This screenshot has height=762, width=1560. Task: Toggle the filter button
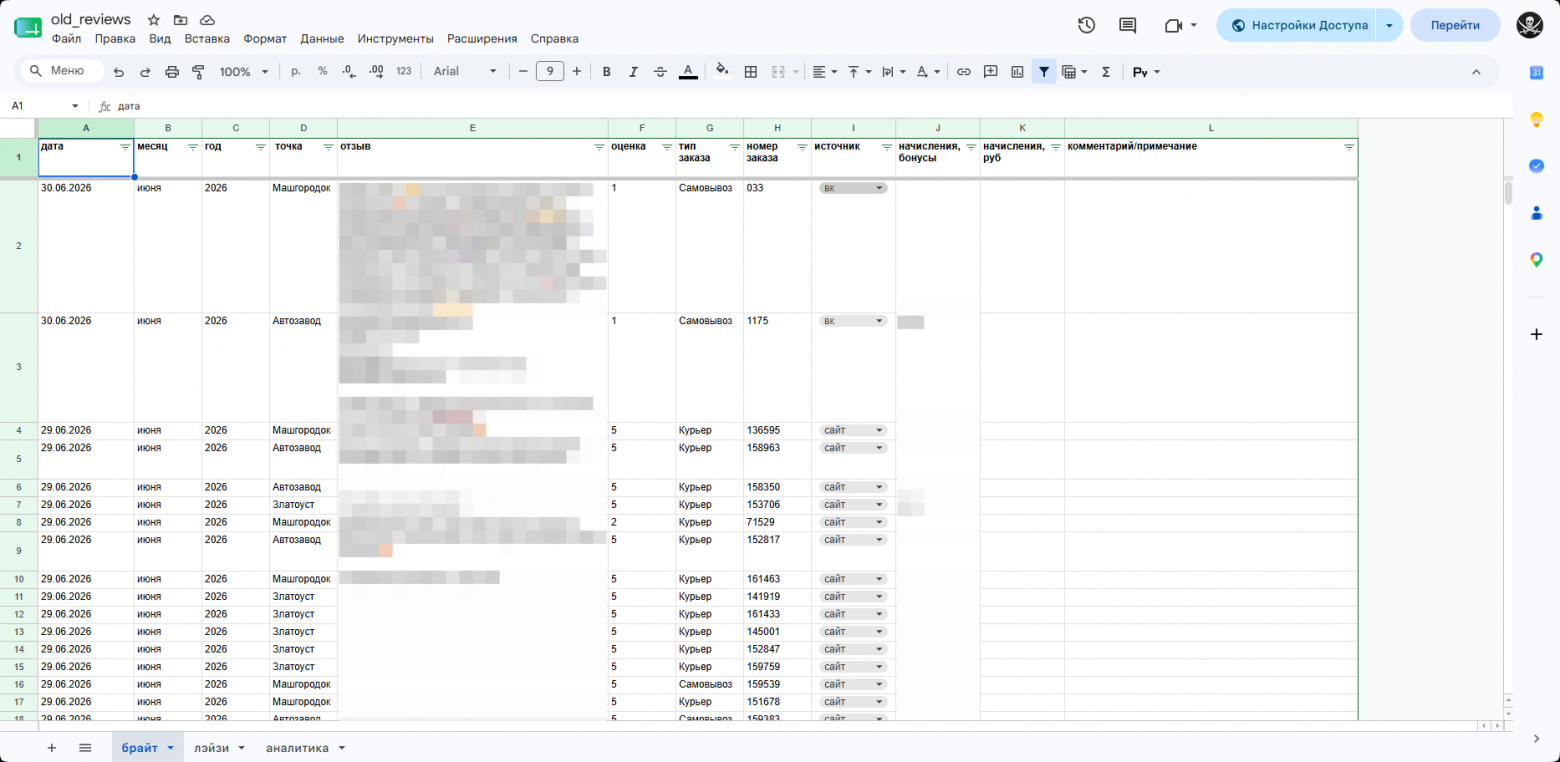[1044, 72]
